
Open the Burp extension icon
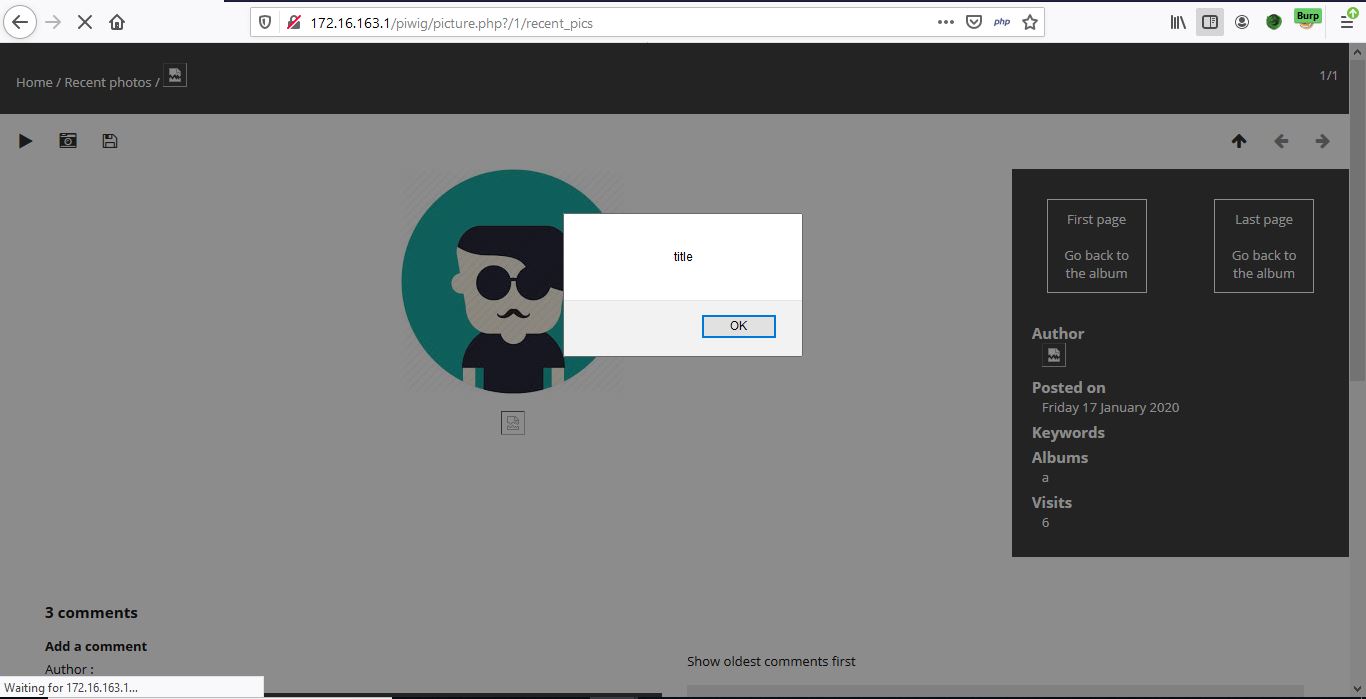1307,19
